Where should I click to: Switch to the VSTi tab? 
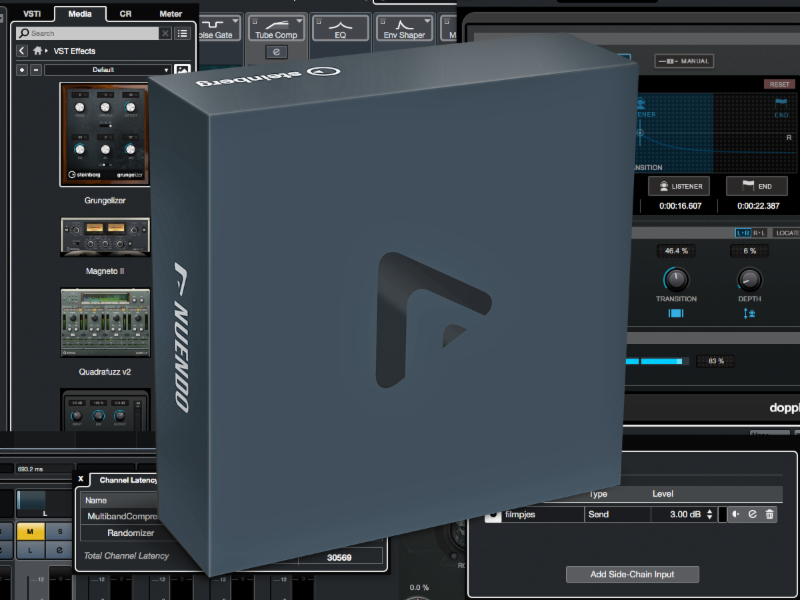pos(32,14)
